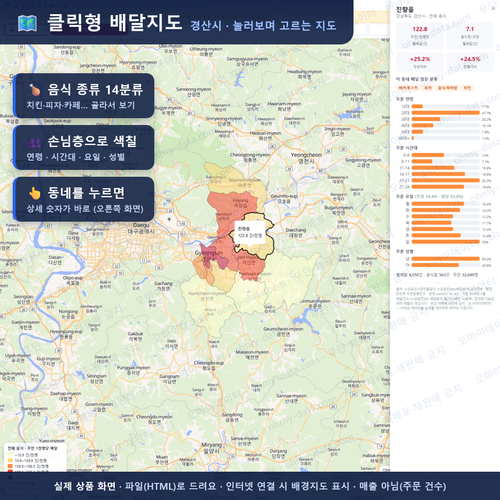Click the 토 (Saturday) weekday bar

(x=436, y=235)
